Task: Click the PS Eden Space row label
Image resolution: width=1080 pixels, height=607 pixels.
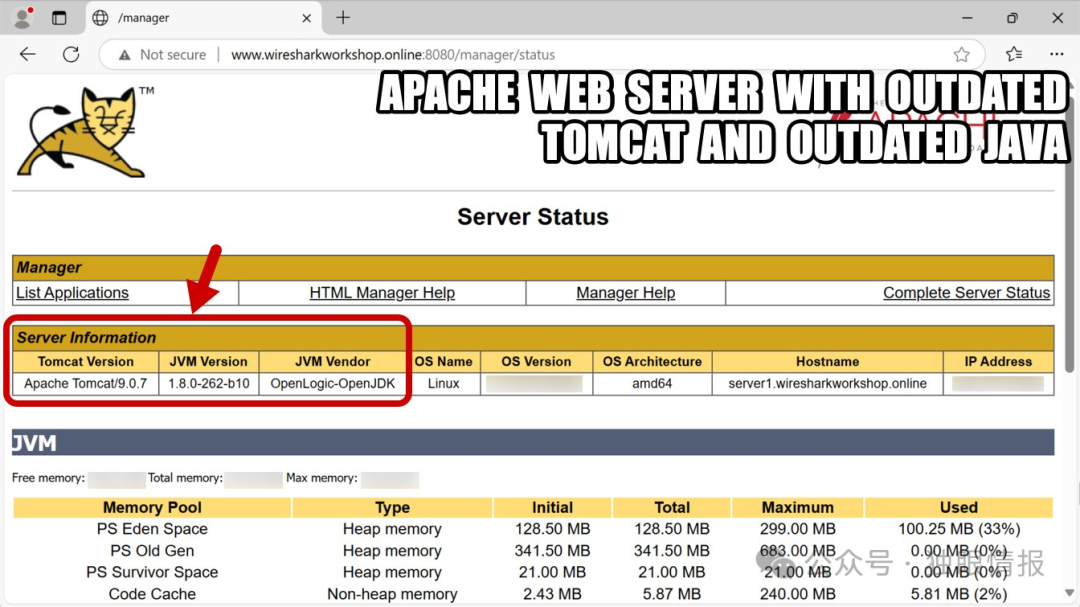Action: point(152,529)
